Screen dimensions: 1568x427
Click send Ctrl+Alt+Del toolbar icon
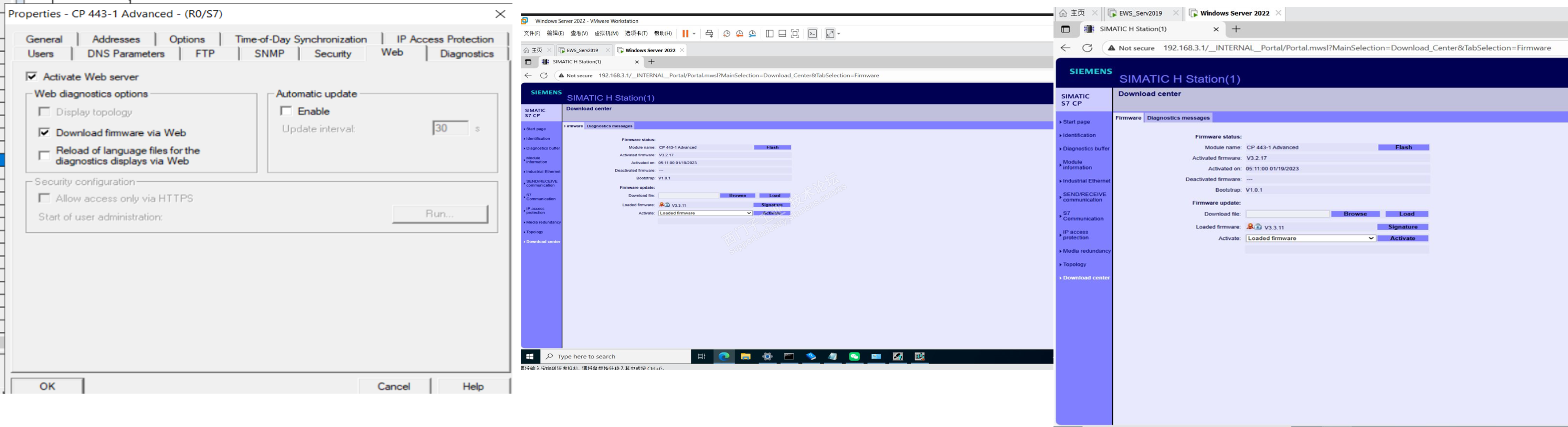709,34
